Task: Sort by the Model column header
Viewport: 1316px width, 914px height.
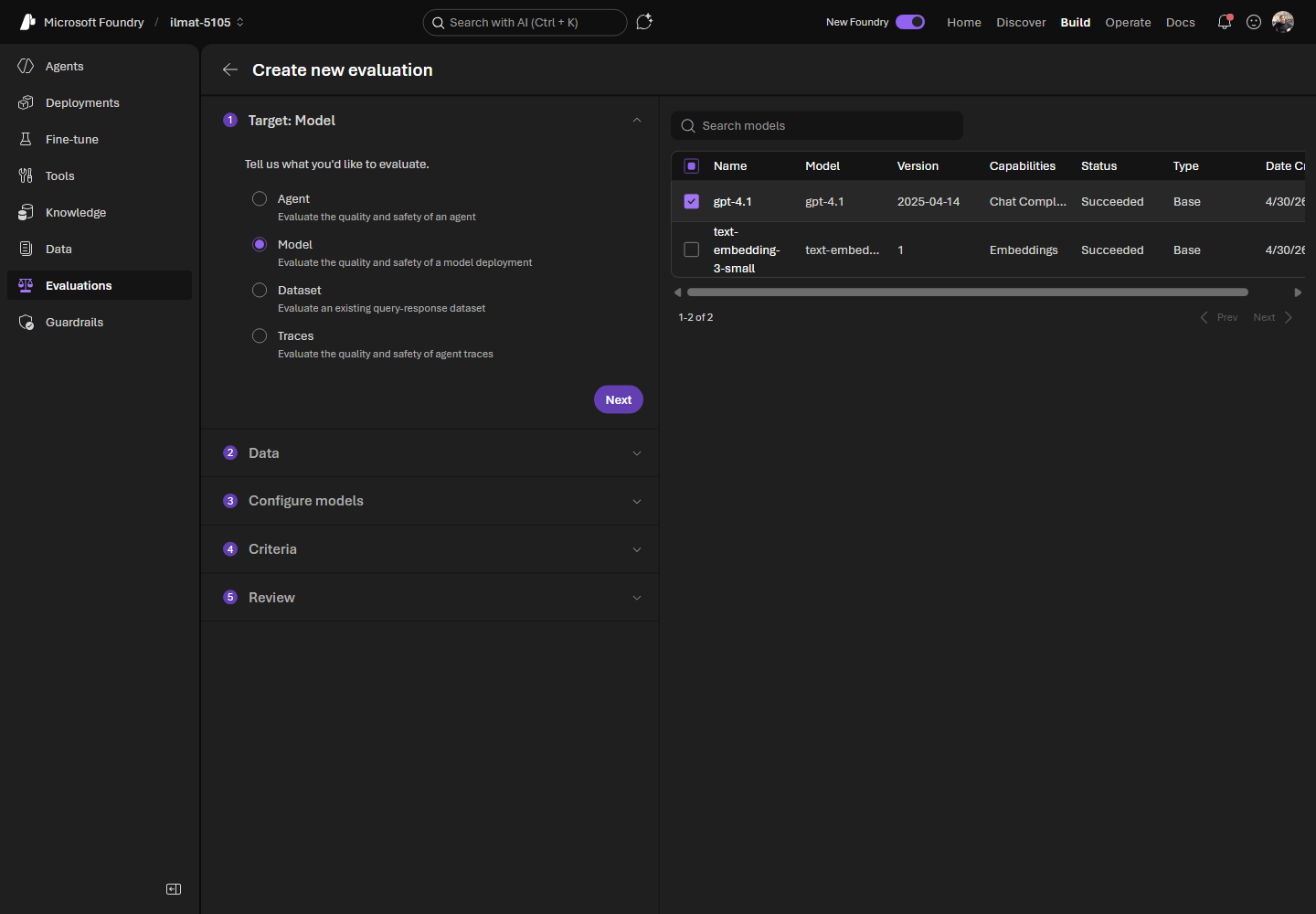Action: tap(822, 166)
